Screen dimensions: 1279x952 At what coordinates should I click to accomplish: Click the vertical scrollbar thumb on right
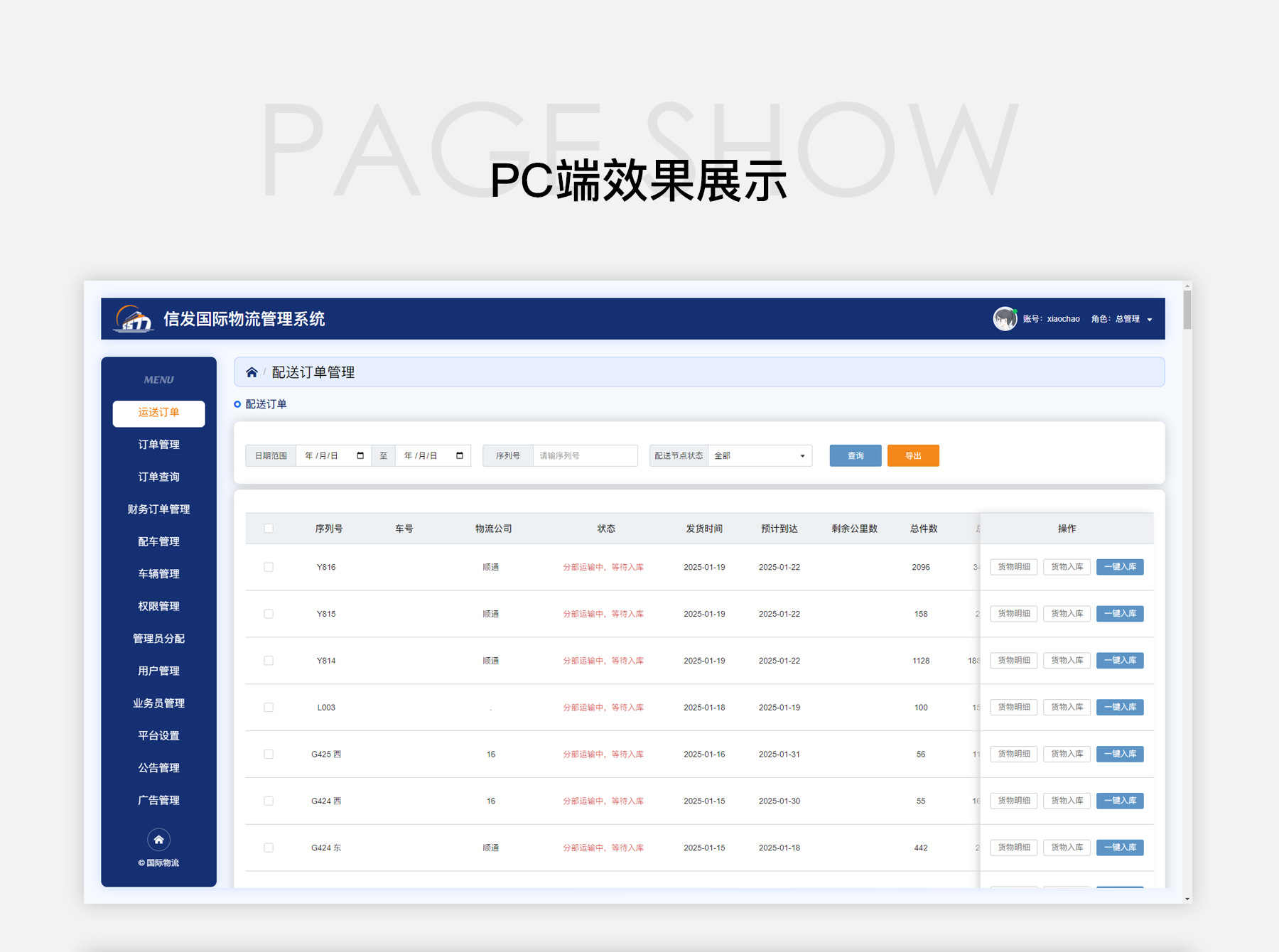(1187, 309)
